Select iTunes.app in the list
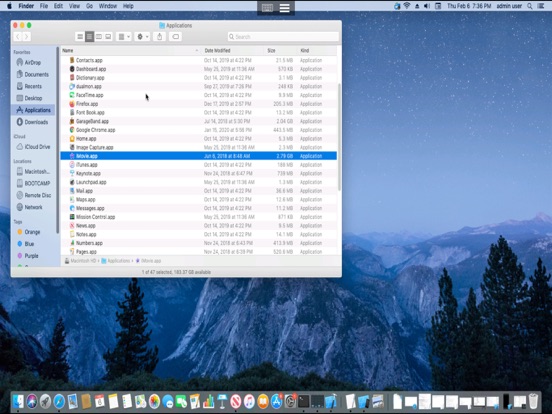 coord(199,165)
